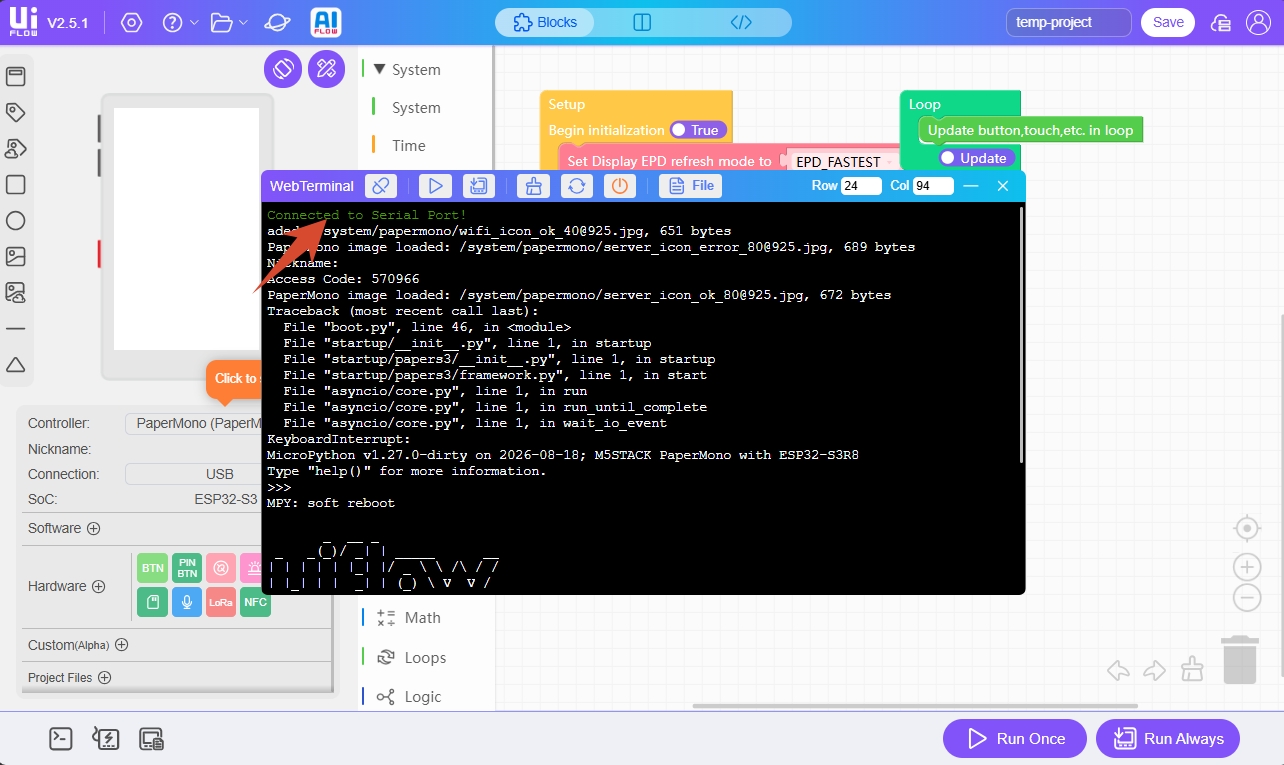
Task: Add a title bar widget
Action: pyautogui.click(x=15, y=77)
